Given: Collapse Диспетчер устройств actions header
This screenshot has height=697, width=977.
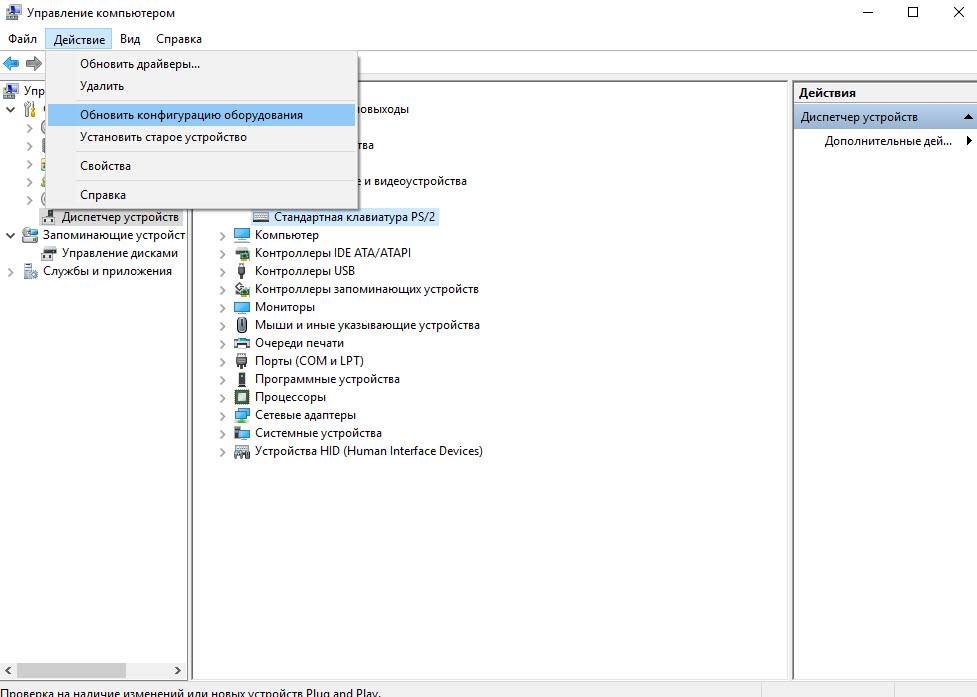Looking at the screenshot, I should 967,117.
